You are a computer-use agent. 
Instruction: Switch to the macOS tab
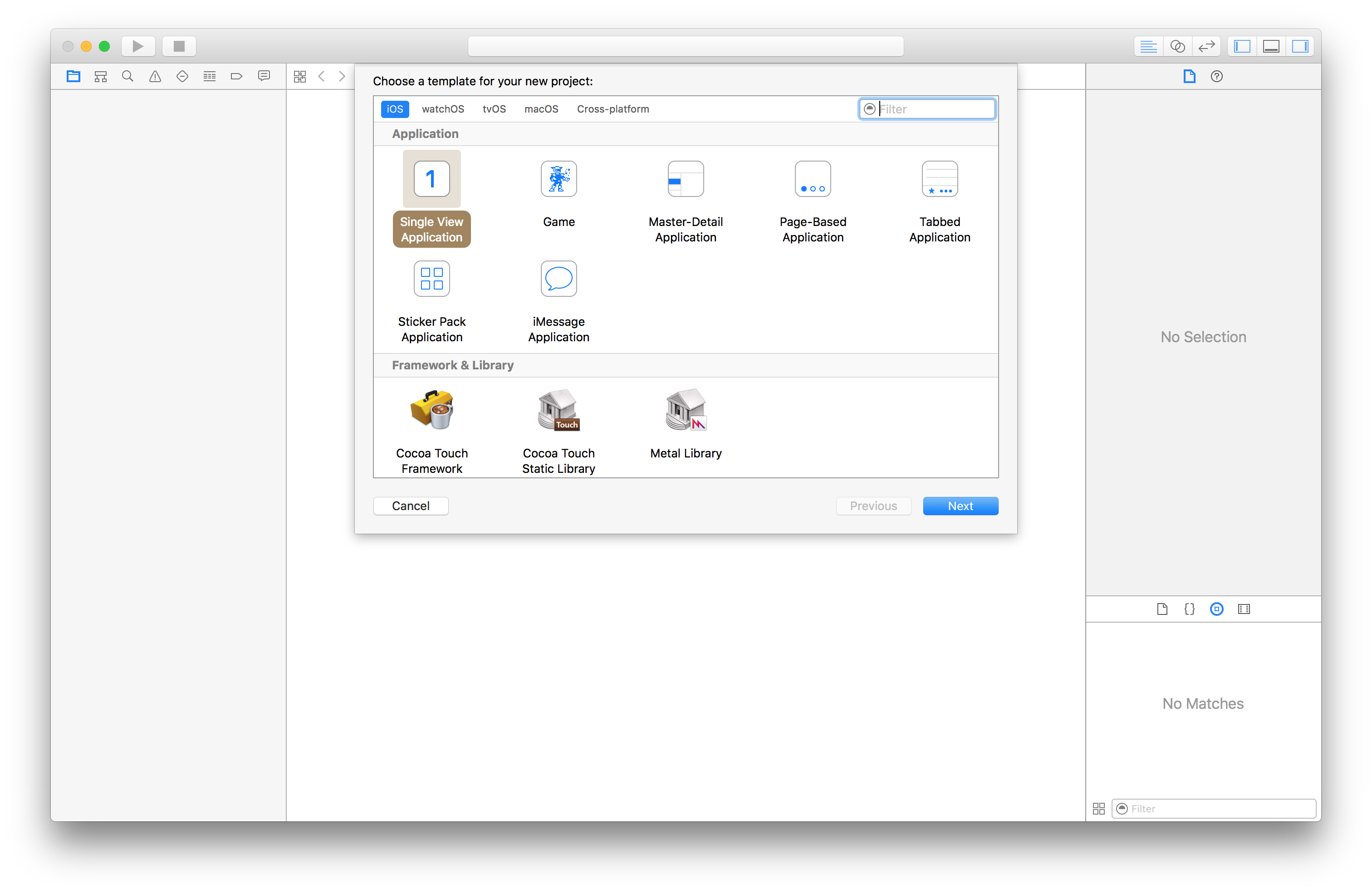(541, 109)
